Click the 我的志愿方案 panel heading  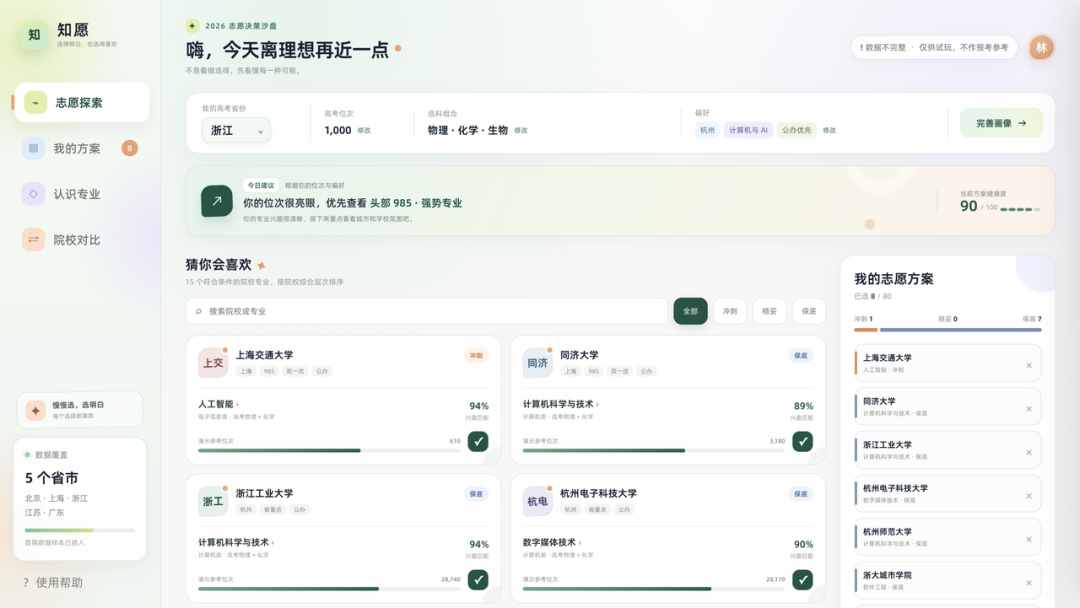coord(894,279)
